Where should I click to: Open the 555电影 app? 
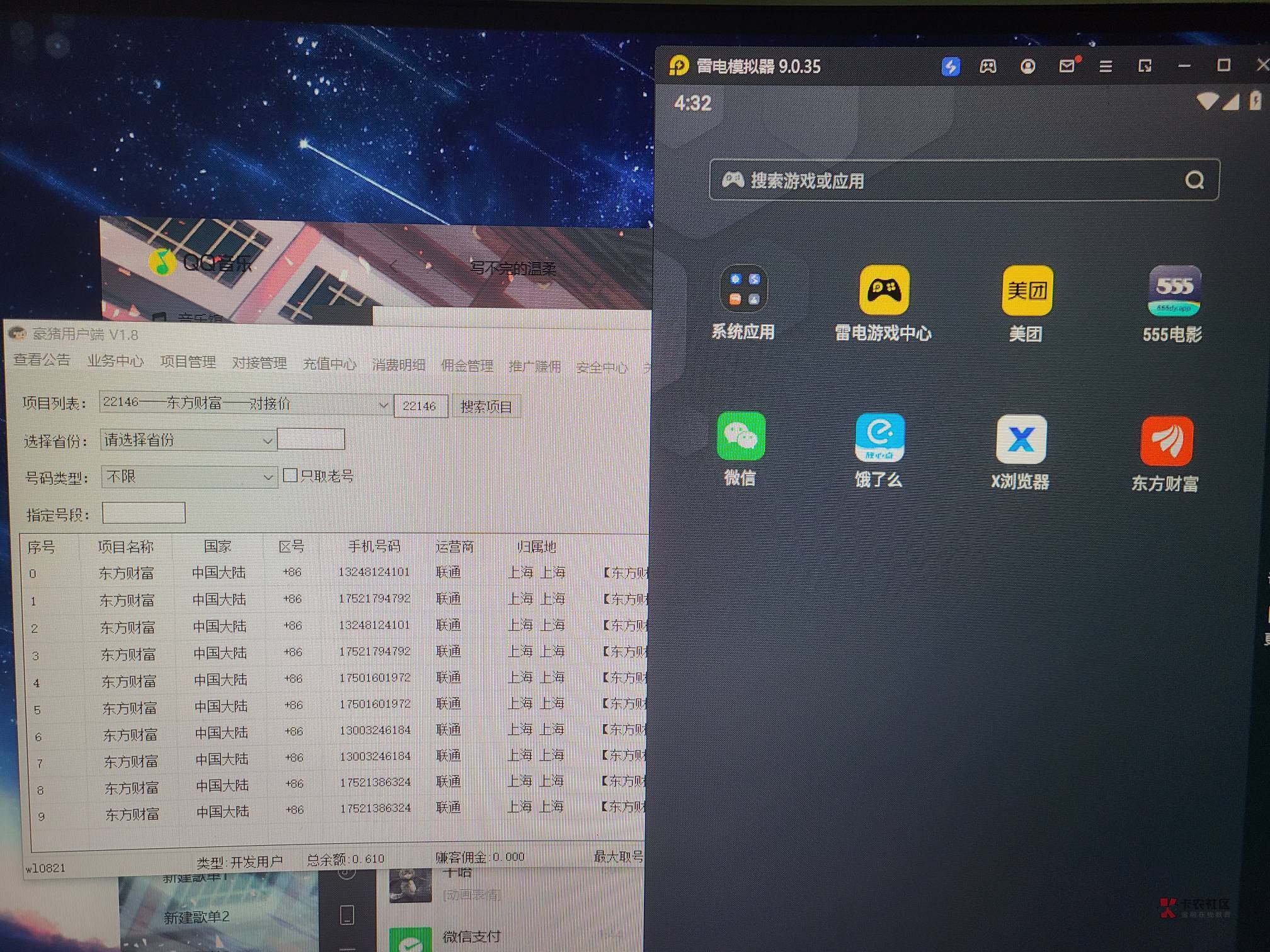pyautogui.click(x=1174, y=291)
